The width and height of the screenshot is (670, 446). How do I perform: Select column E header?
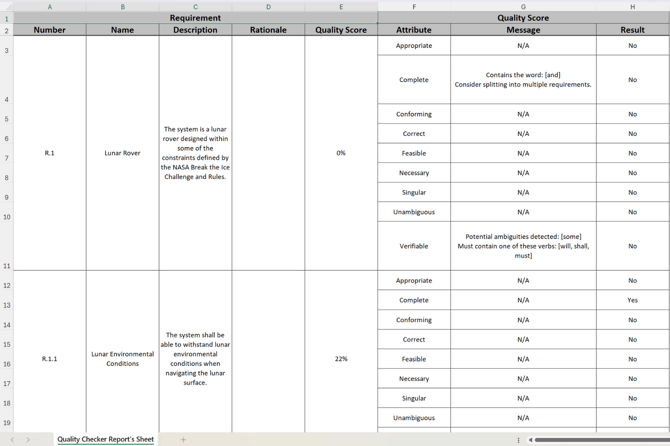click(341, 7)
